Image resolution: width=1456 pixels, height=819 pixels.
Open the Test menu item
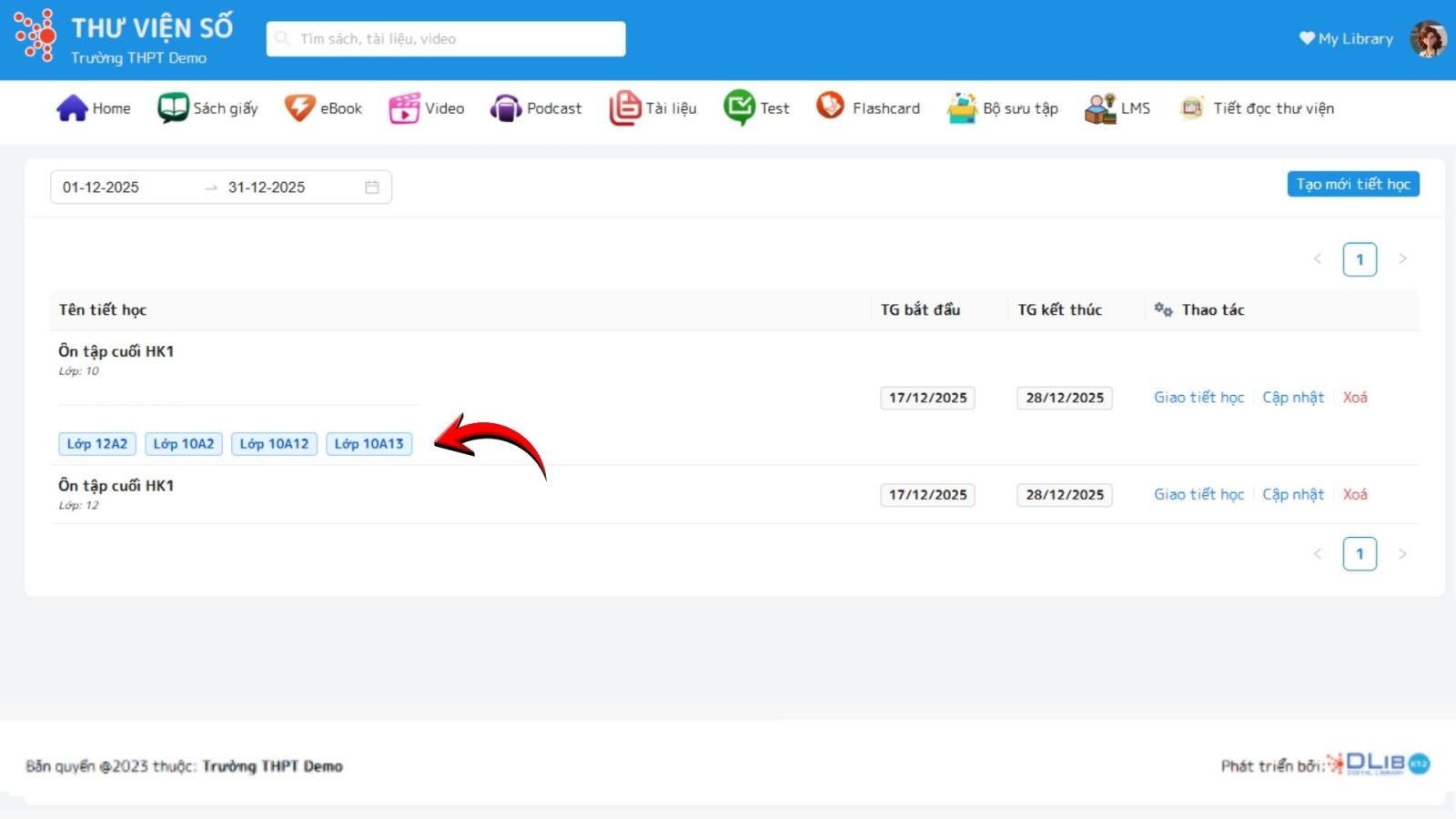point(757,108)
